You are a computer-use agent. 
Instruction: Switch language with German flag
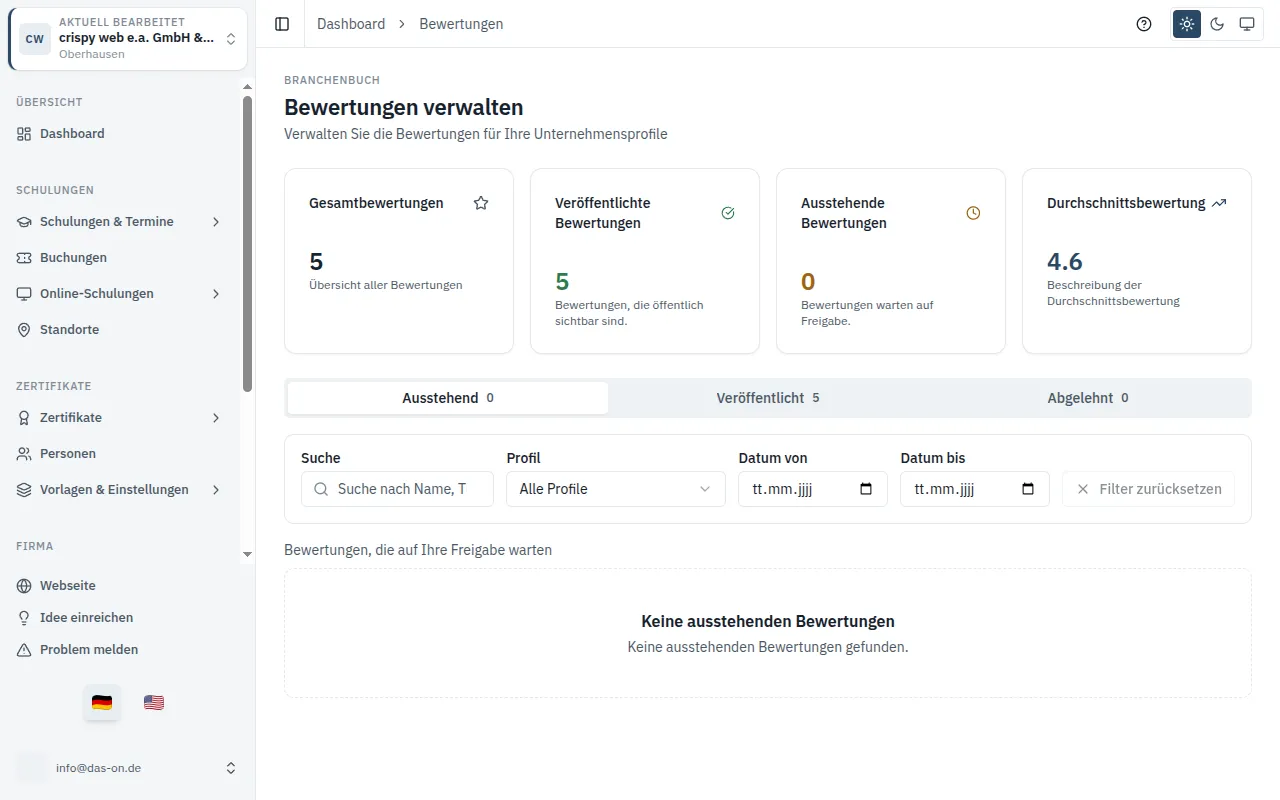[102, 703]
